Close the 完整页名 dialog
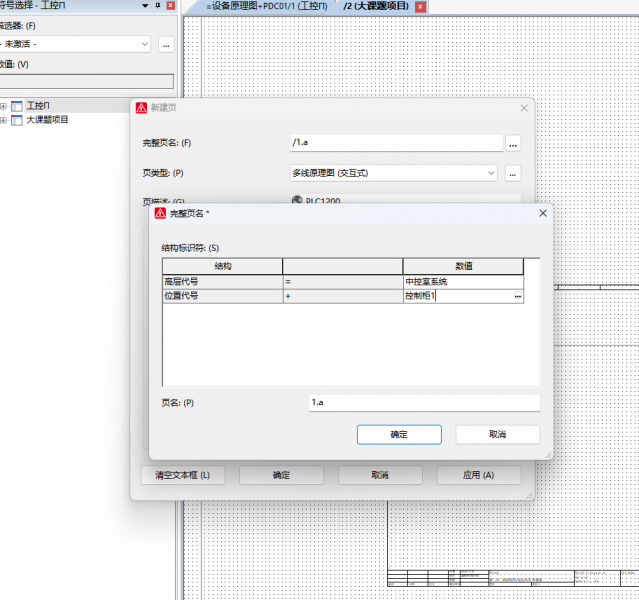This screenshot has width=639, height=600. [x=543, y=213]
